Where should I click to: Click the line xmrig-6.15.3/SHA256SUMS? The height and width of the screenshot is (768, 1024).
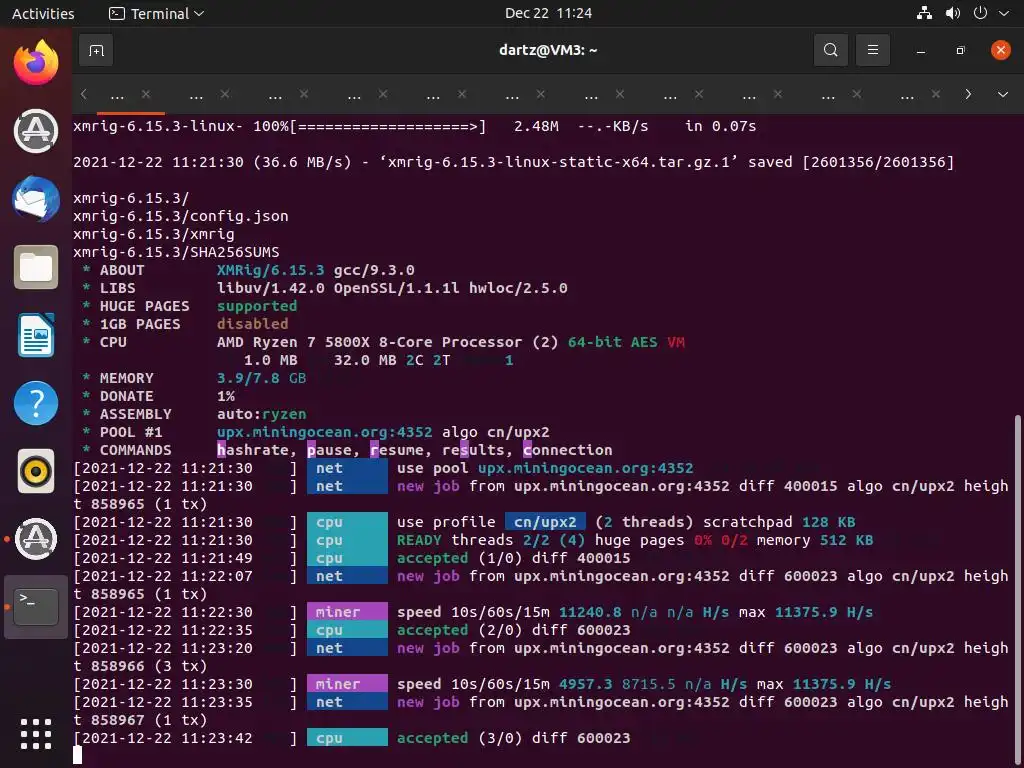(176, 252)
